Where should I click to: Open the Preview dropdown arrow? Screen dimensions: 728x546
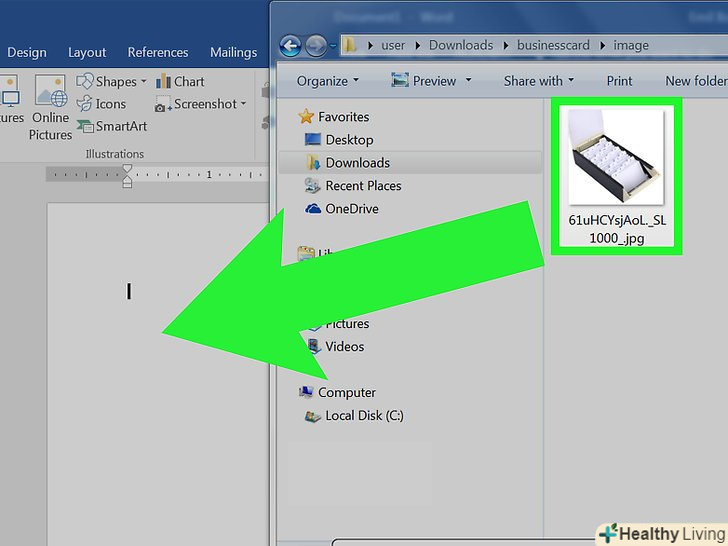[468, 80]
